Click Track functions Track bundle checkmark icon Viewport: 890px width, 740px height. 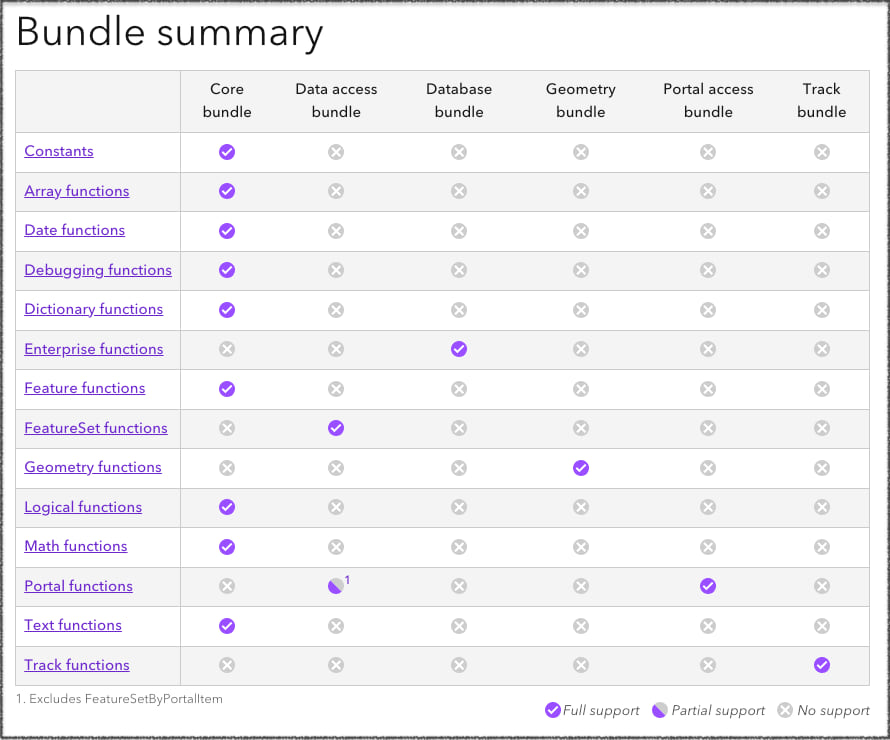[x=822, y=665]
